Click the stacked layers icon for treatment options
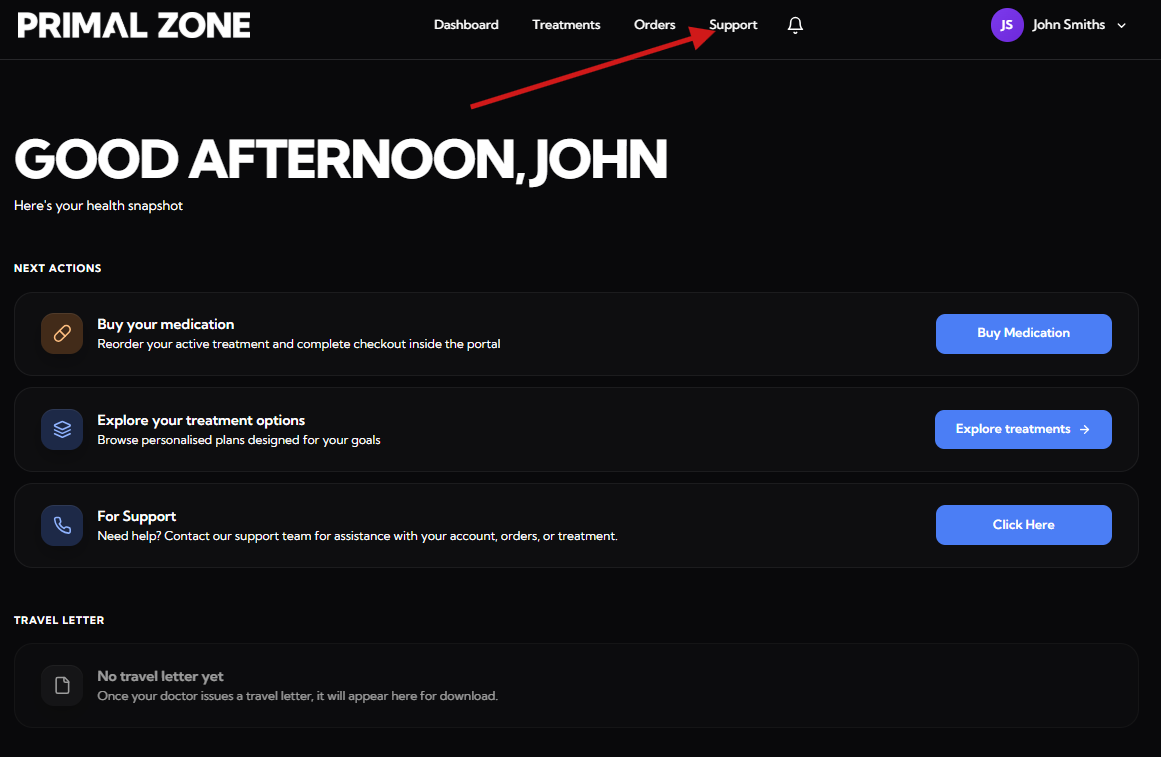 click(62, 429)
